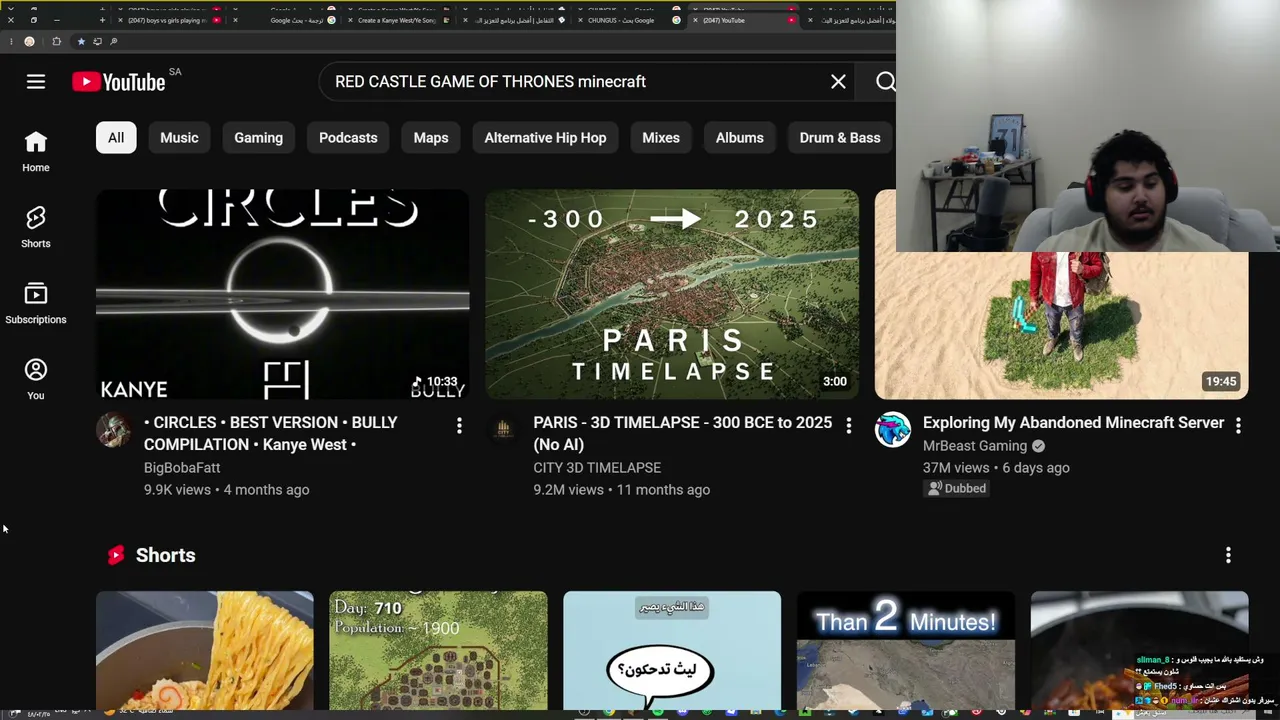Click the 19:45 duration on MrBeast thumbnail
The height and width of the screenshot is (720, 1280).
[1221, 381]
